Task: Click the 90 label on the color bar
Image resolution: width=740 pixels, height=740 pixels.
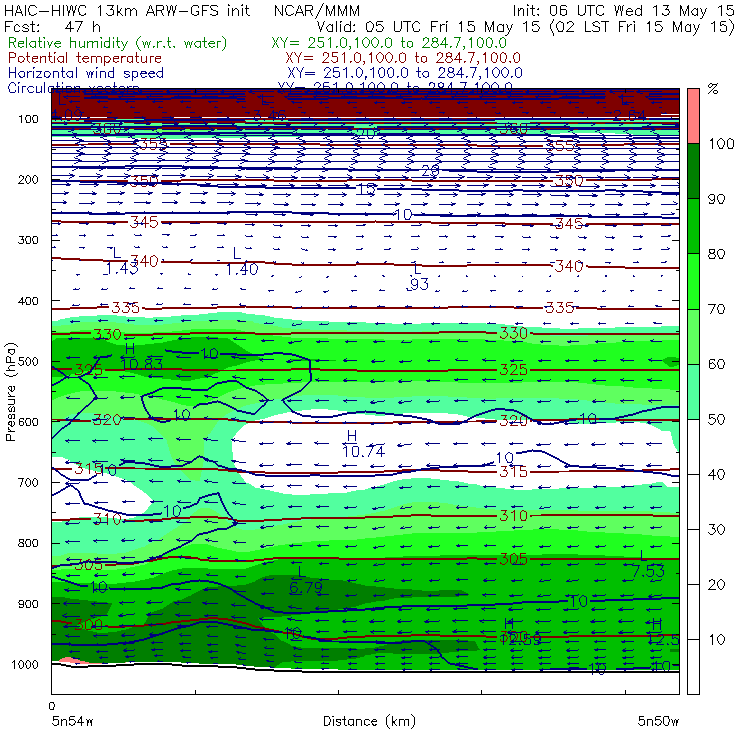Action: [x=716, y=199]
